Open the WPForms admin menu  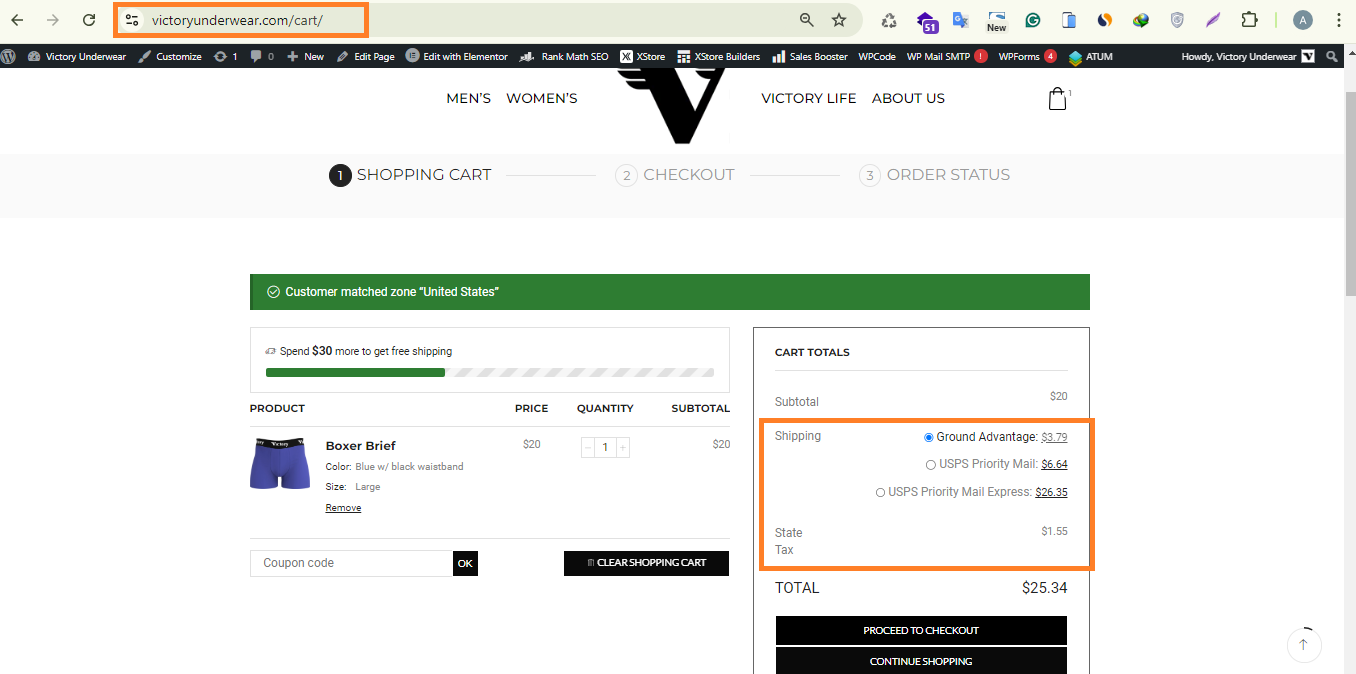click(1028, 56)
